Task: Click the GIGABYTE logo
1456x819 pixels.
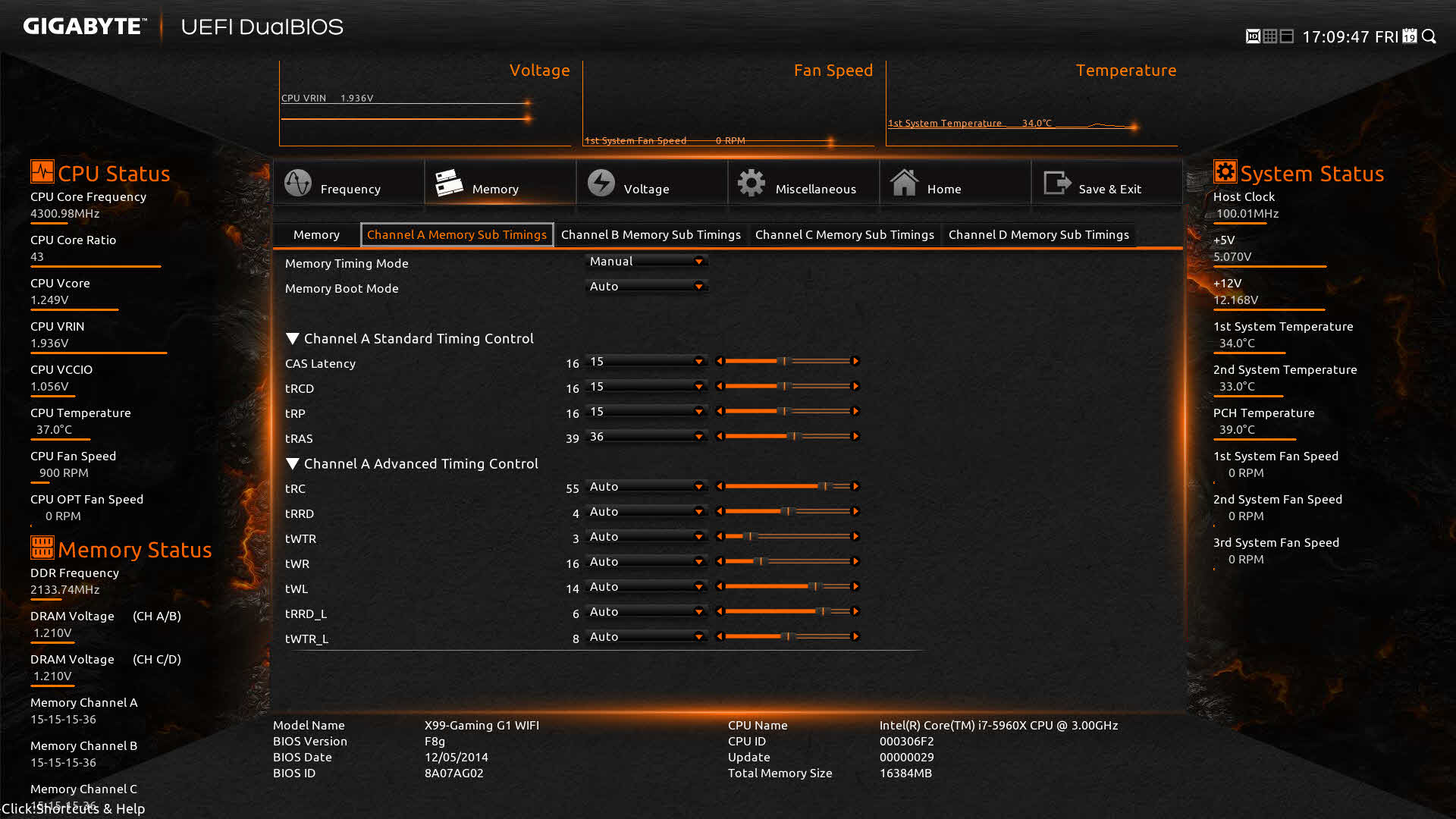Action: pyautogui.click(x=84, y=27)
